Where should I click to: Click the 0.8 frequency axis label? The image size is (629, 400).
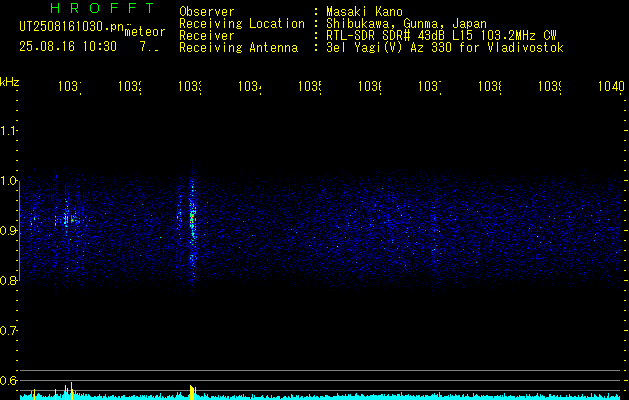tap(8, 280)
